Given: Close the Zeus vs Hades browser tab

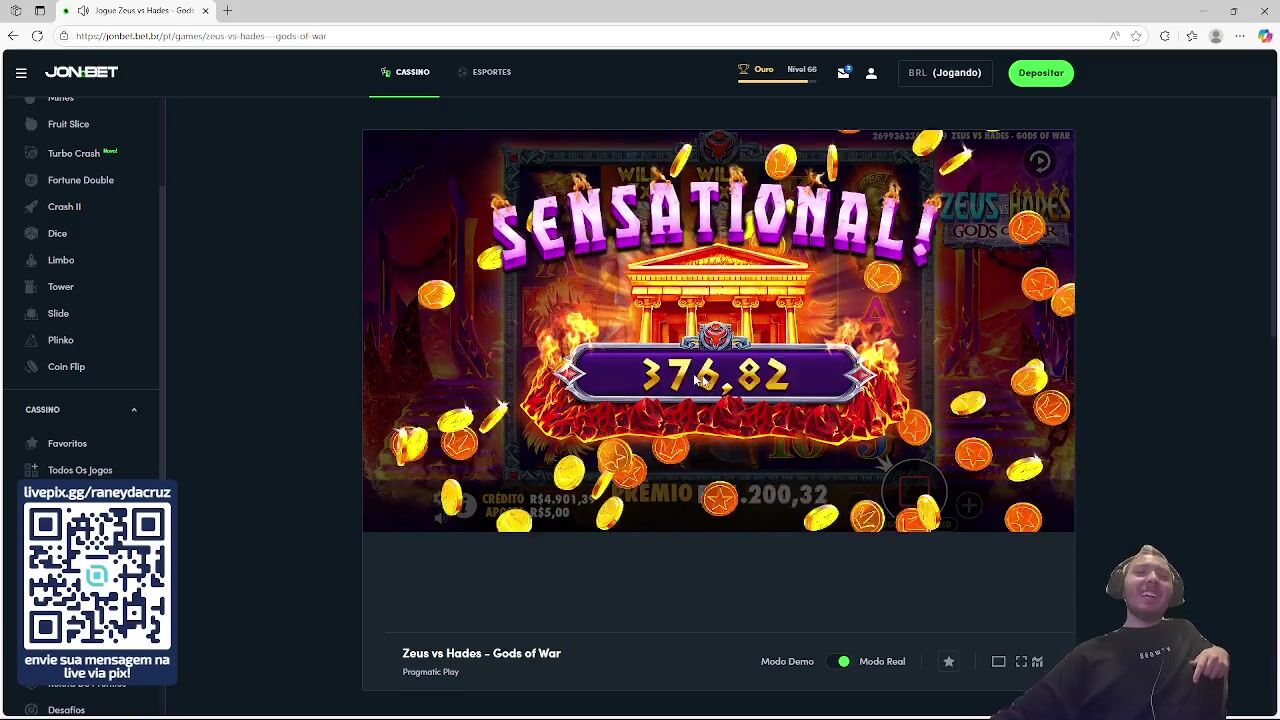Looking at the screenshot, I should click(x=206, y=10).
